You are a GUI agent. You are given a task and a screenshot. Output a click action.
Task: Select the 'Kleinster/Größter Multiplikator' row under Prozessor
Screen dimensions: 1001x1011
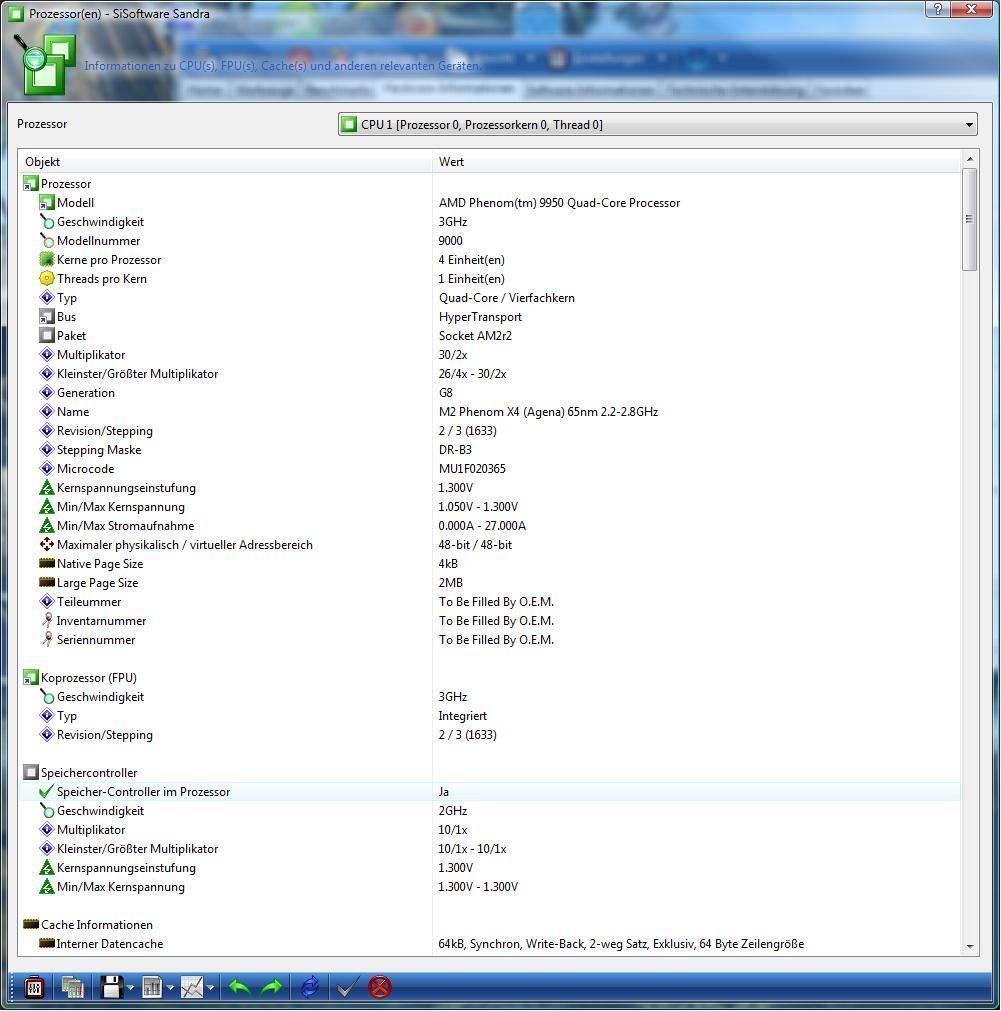[x=490, y=374]
